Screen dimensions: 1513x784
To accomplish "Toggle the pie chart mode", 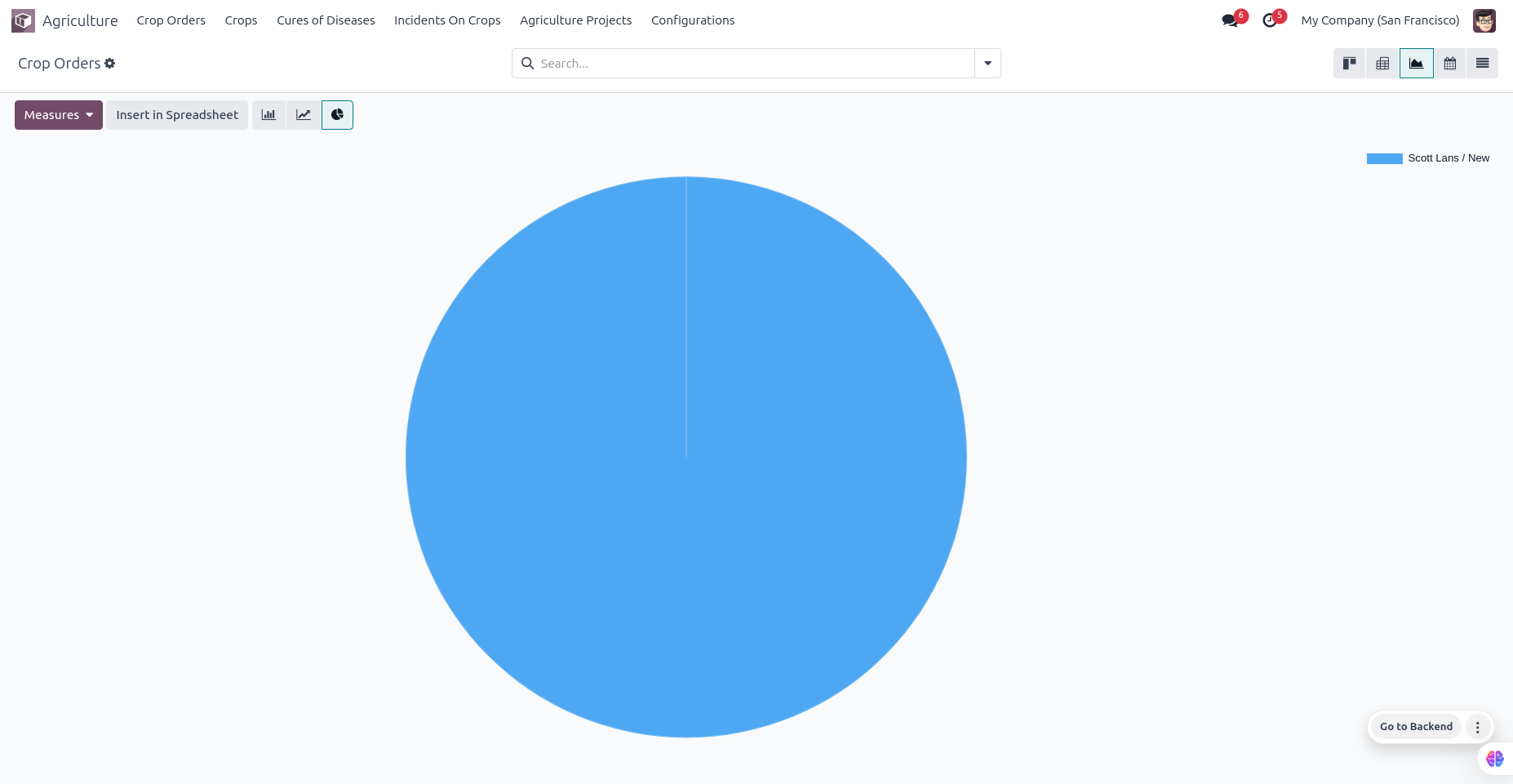I will tap(337, 115).
